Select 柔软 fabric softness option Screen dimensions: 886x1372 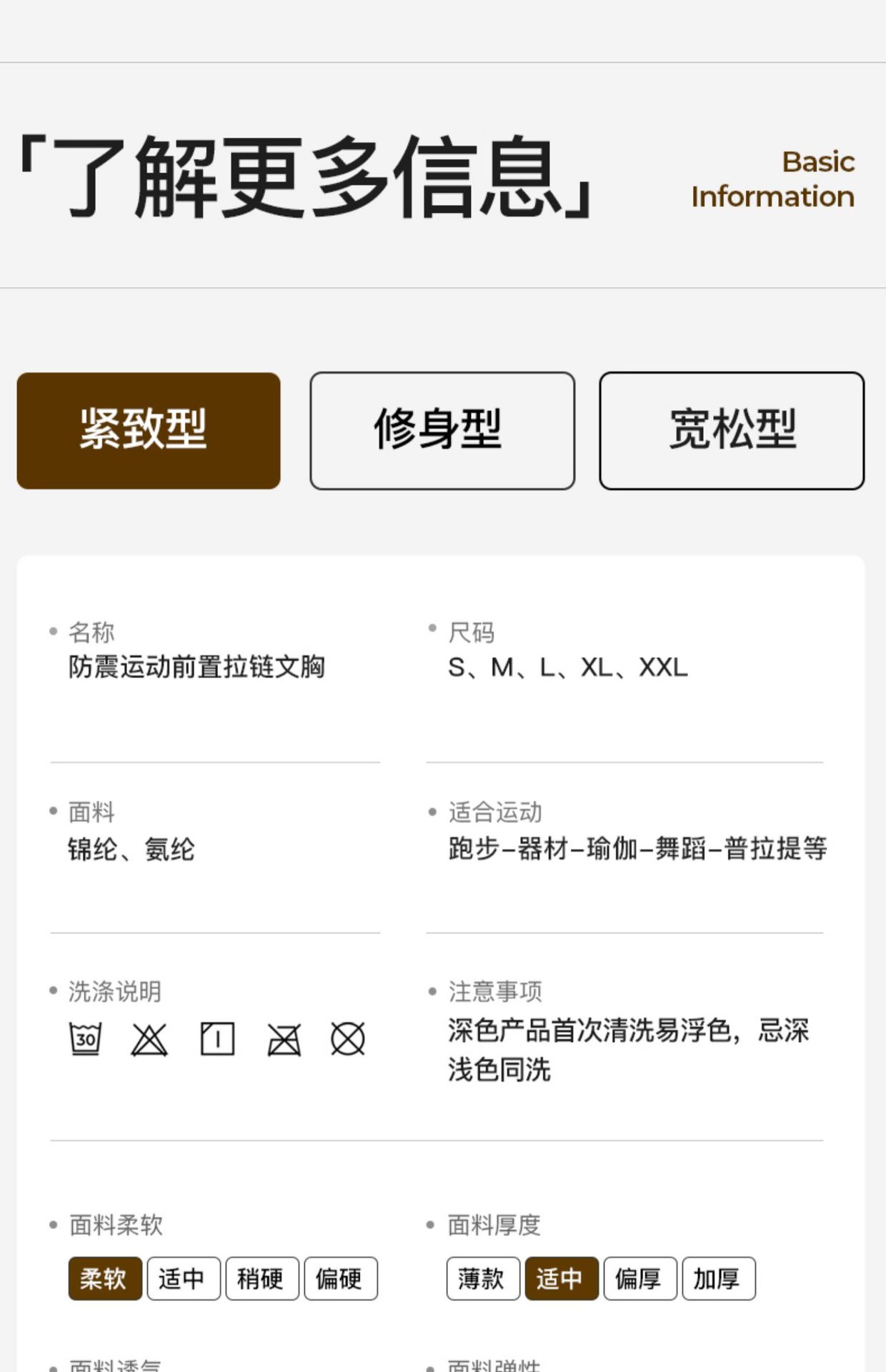[105, 1278]
